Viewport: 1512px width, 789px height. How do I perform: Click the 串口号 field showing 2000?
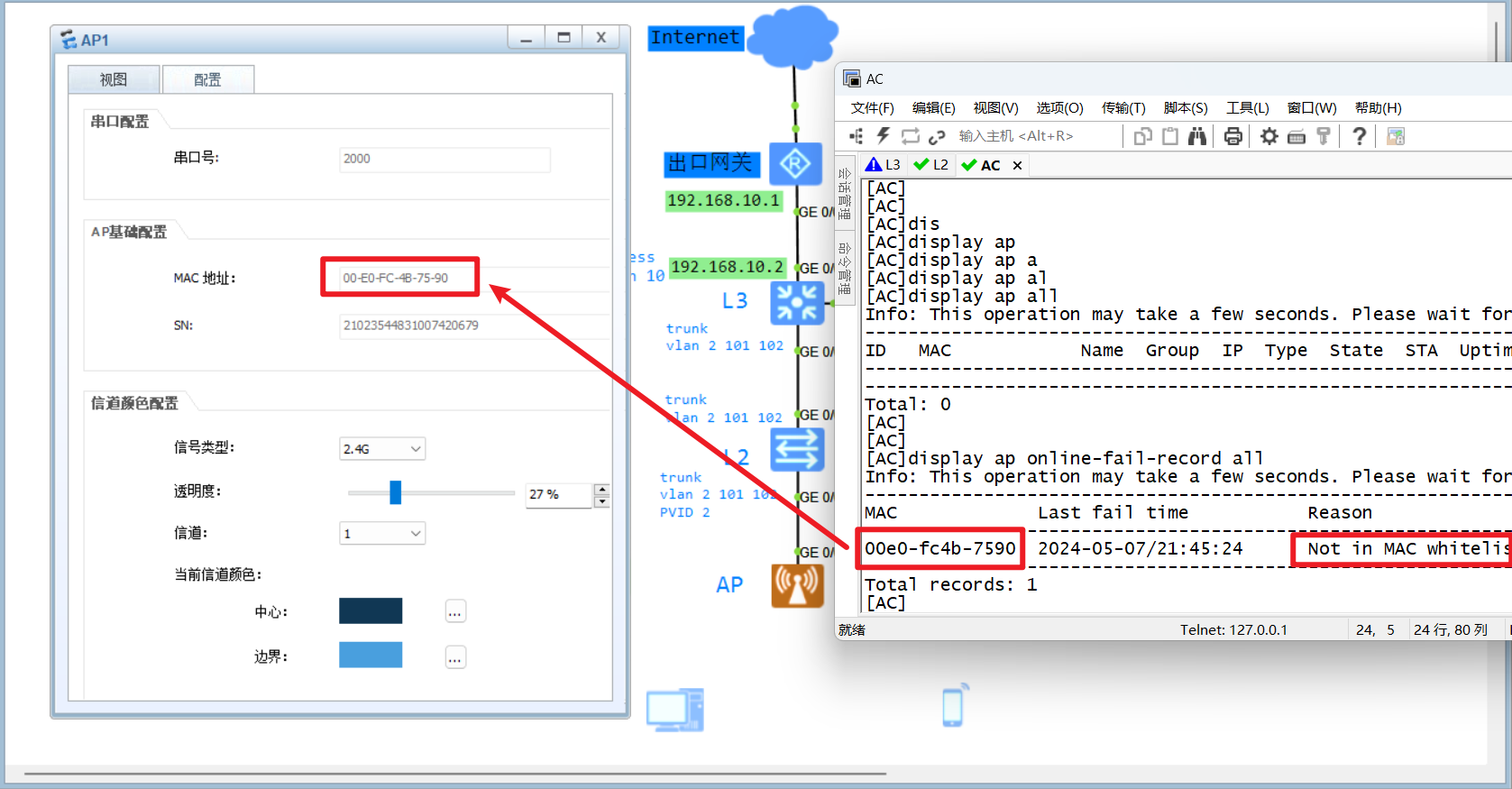coord(444,159)
